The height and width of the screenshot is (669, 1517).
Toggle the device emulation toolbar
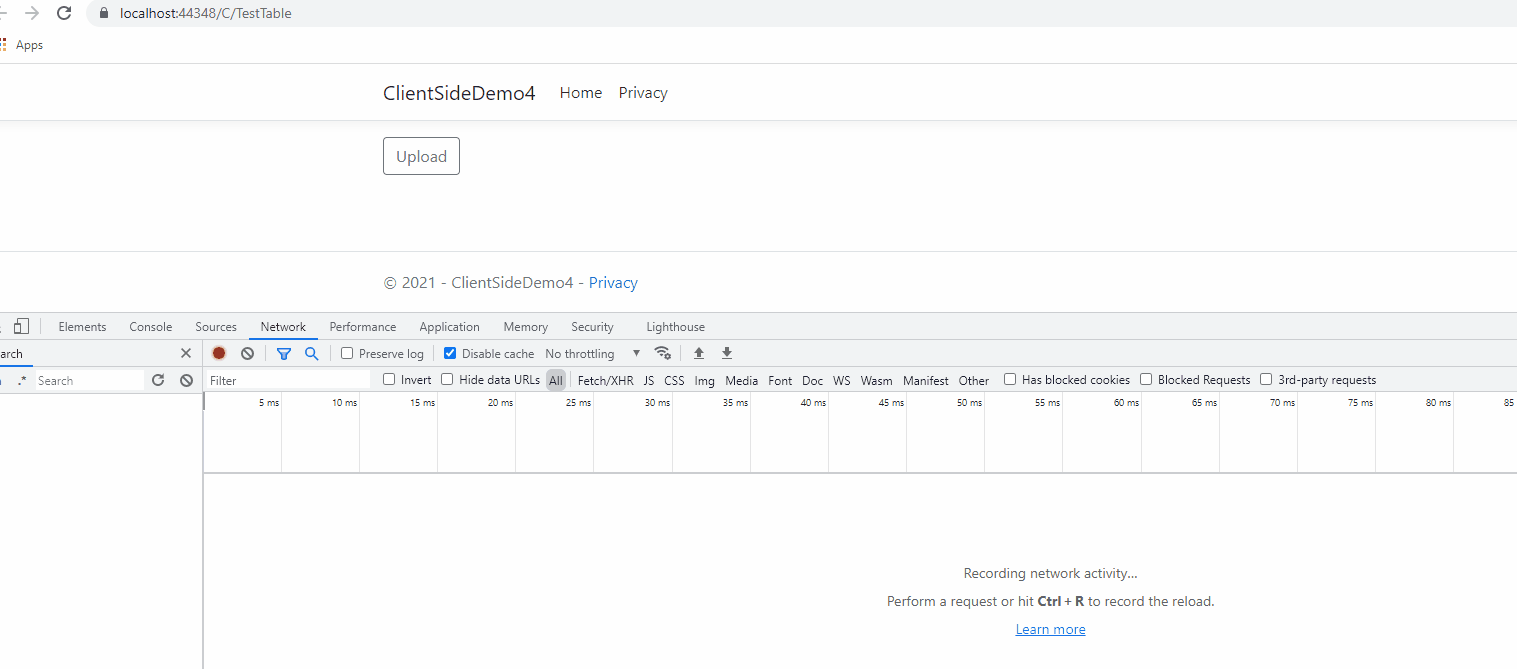pos(22,326)
